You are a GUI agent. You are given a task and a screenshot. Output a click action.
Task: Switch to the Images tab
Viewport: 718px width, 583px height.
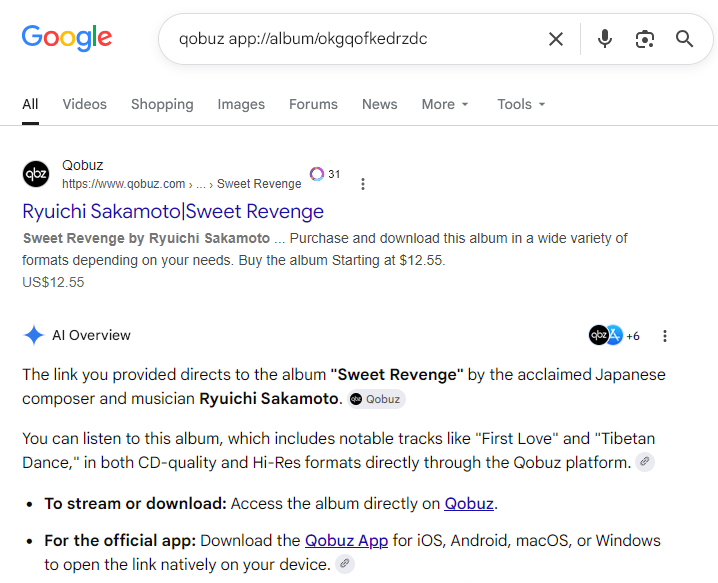pyautogui.click(x=241, y=104)
